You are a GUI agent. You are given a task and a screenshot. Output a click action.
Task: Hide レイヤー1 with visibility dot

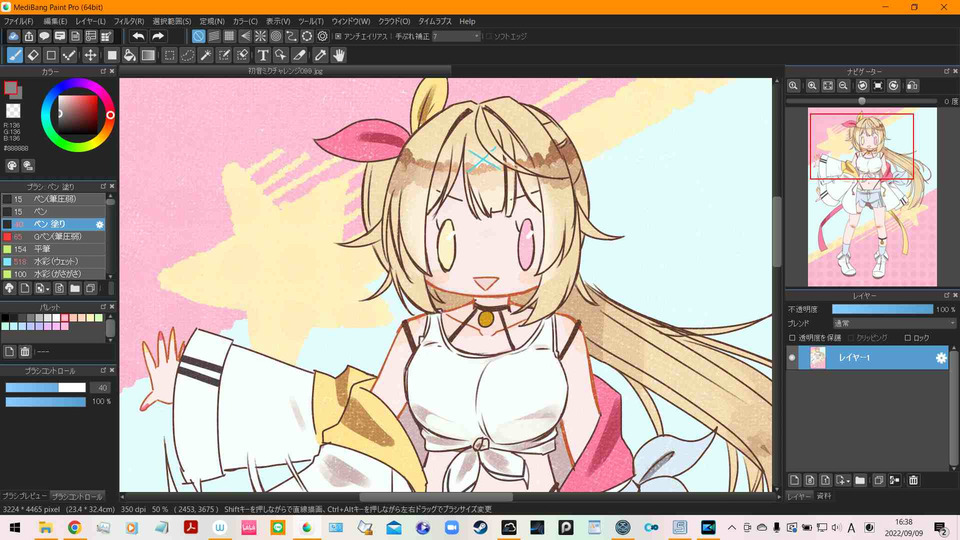(x=792, y=358)
